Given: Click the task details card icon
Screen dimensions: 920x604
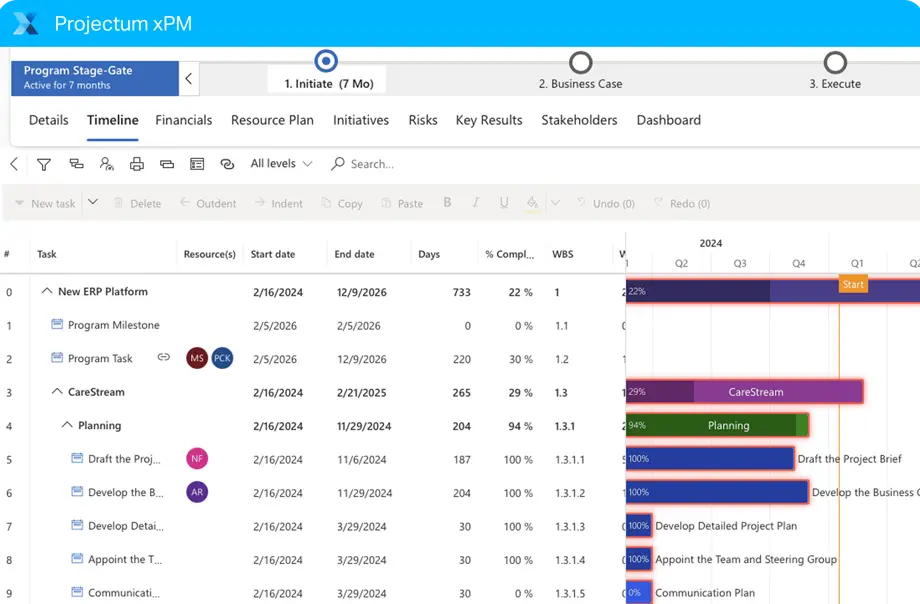Looking at the screenshot, I should click(197, 164).
